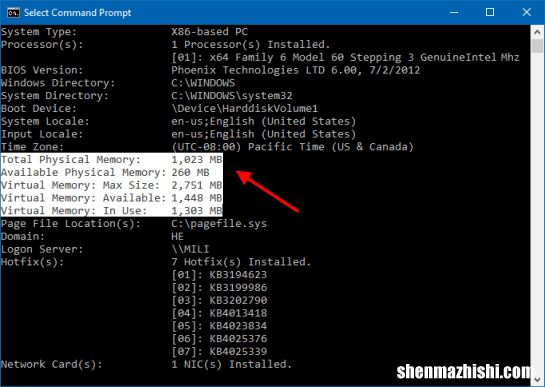Click the 'BIOS Version:' label
Viewport: 545px width, 387px height.
[x=42, y=70]
